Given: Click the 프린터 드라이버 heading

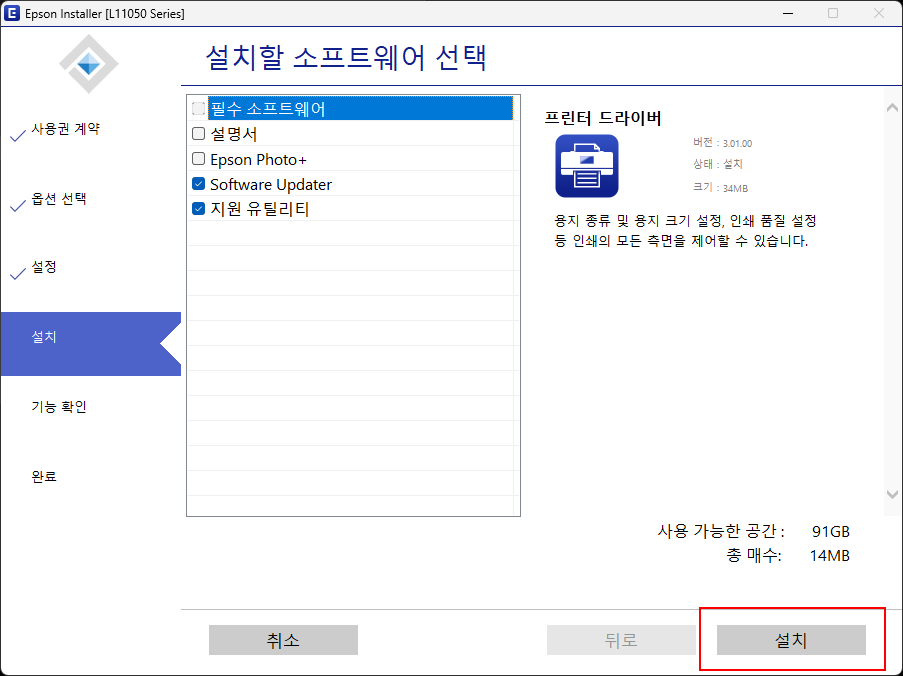Looking at the screenshot, I should [603, 118].
